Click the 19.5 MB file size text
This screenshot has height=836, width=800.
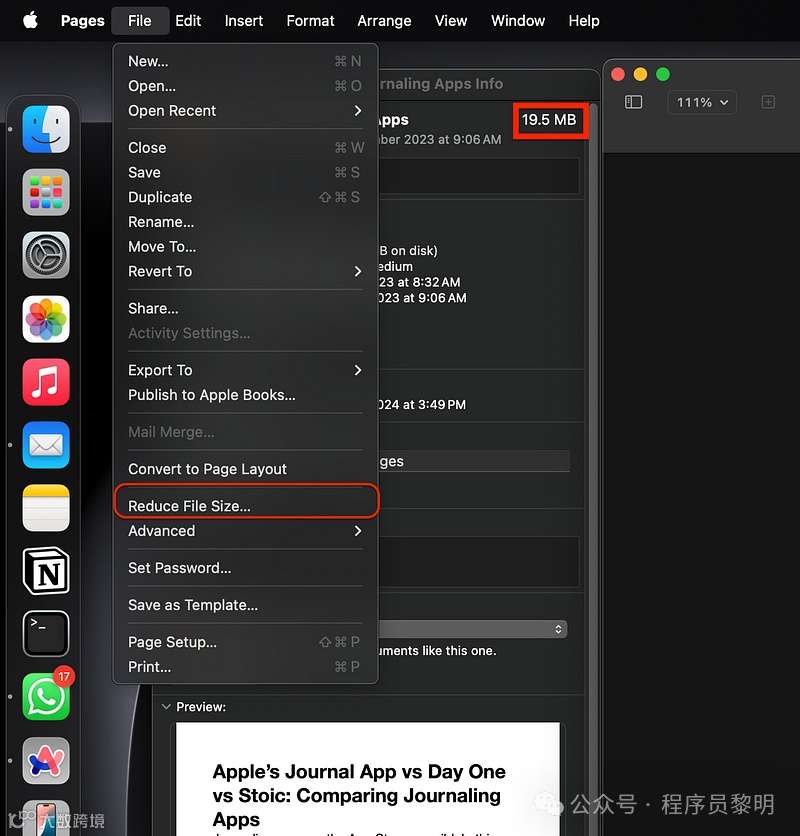tap(549, 119)
